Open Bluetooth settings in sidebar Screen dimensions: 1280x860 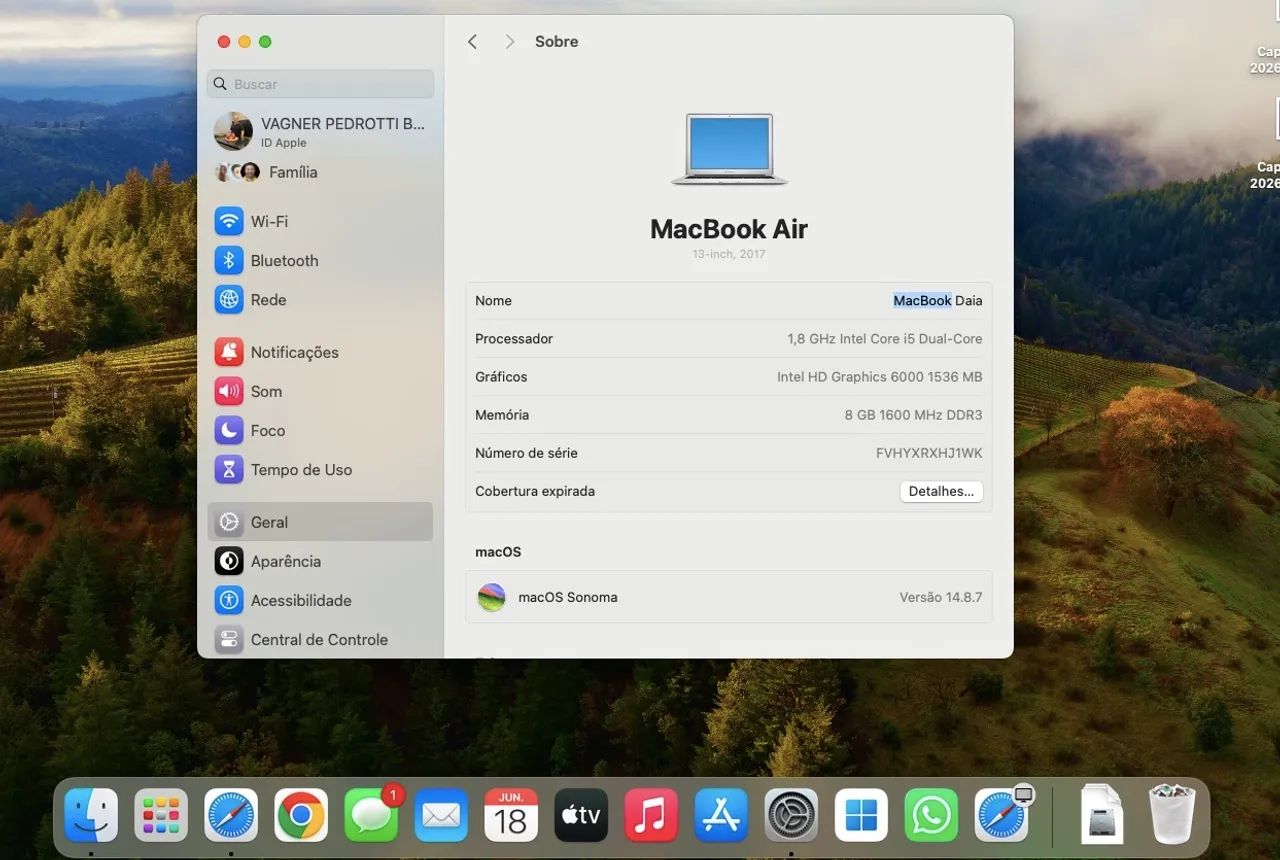pos(320,260)
